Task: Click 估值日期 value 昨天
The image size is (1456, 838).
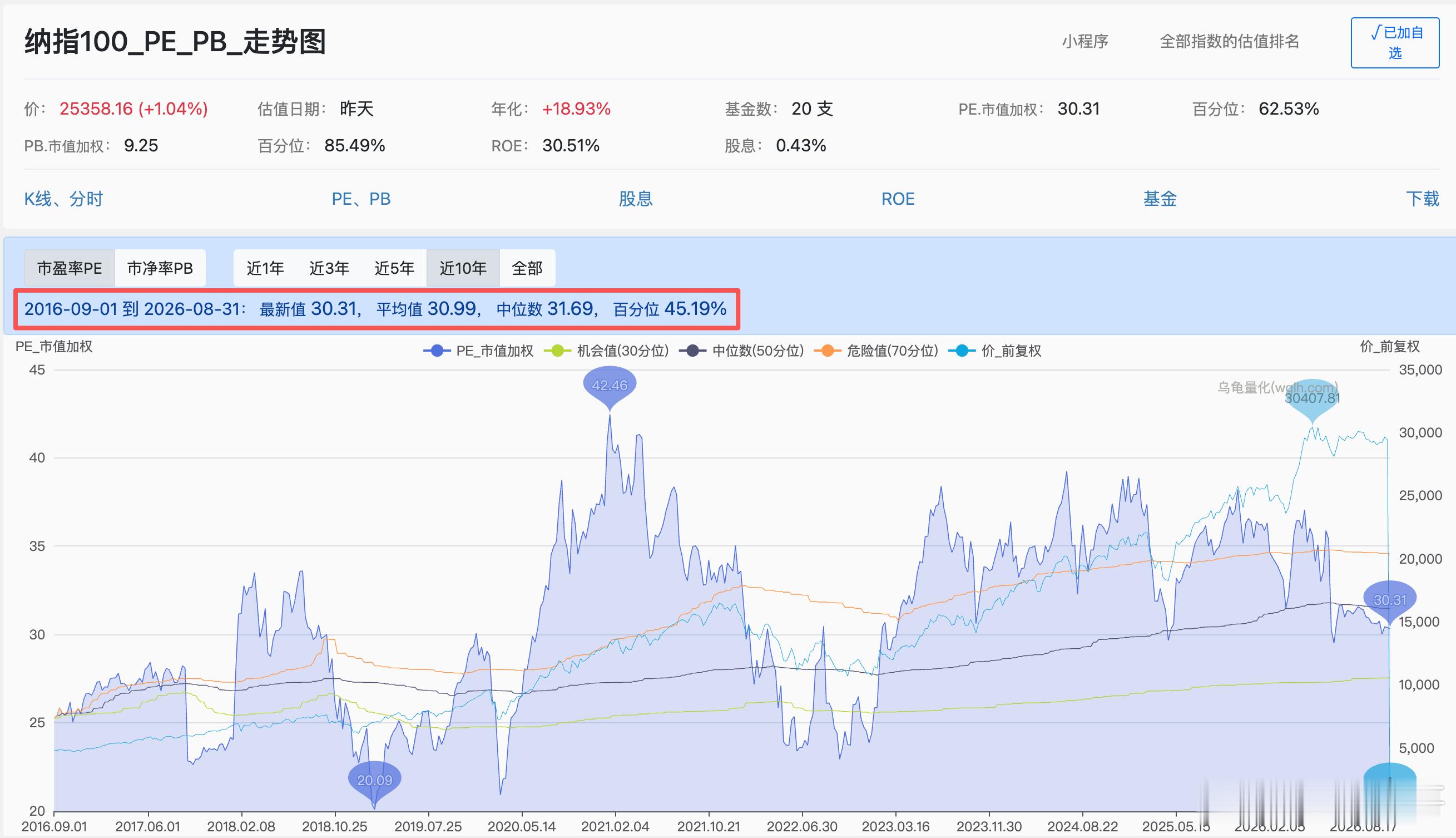Action: 356,109
